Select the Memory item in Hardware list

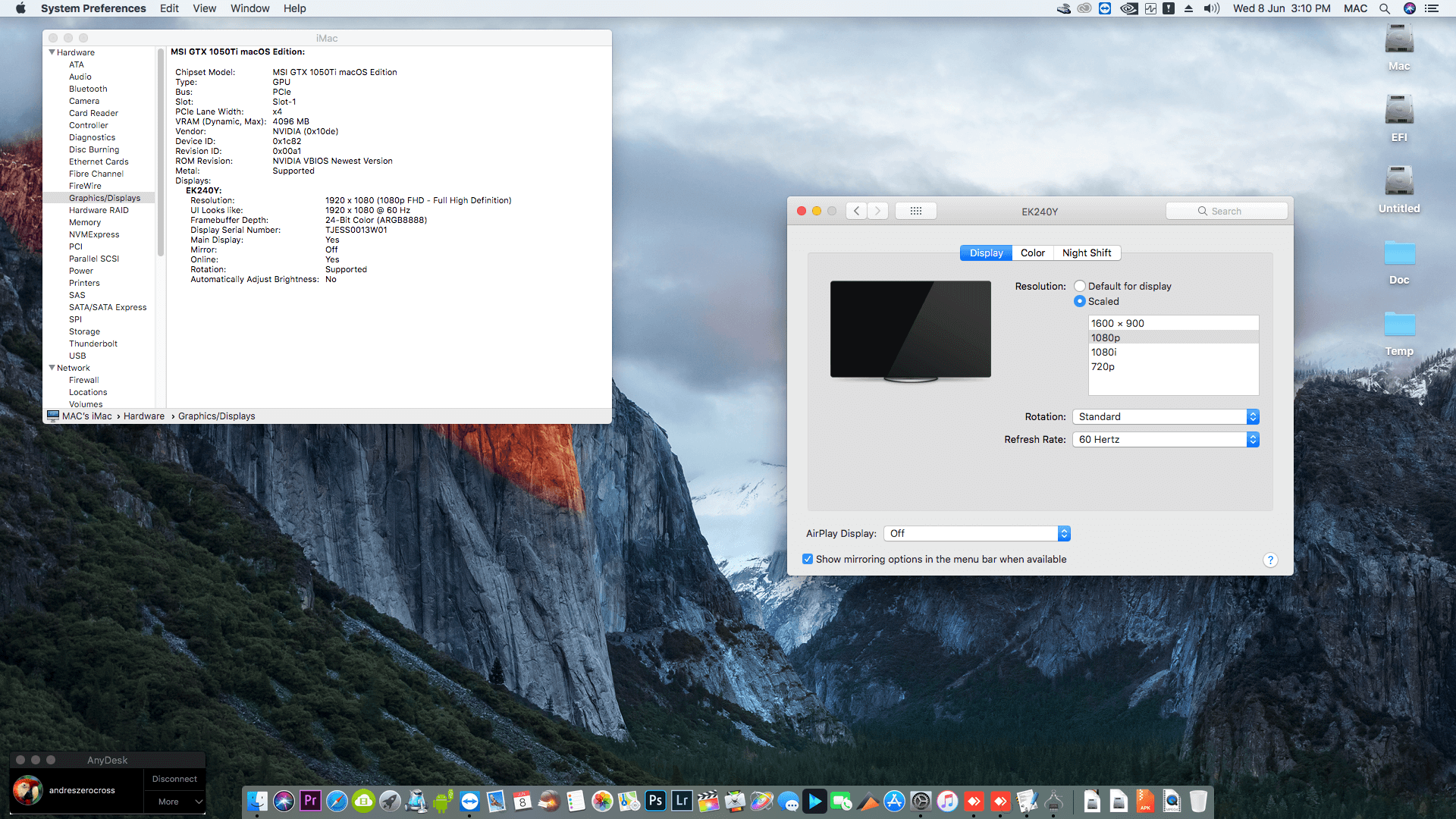tap(85, 222)
